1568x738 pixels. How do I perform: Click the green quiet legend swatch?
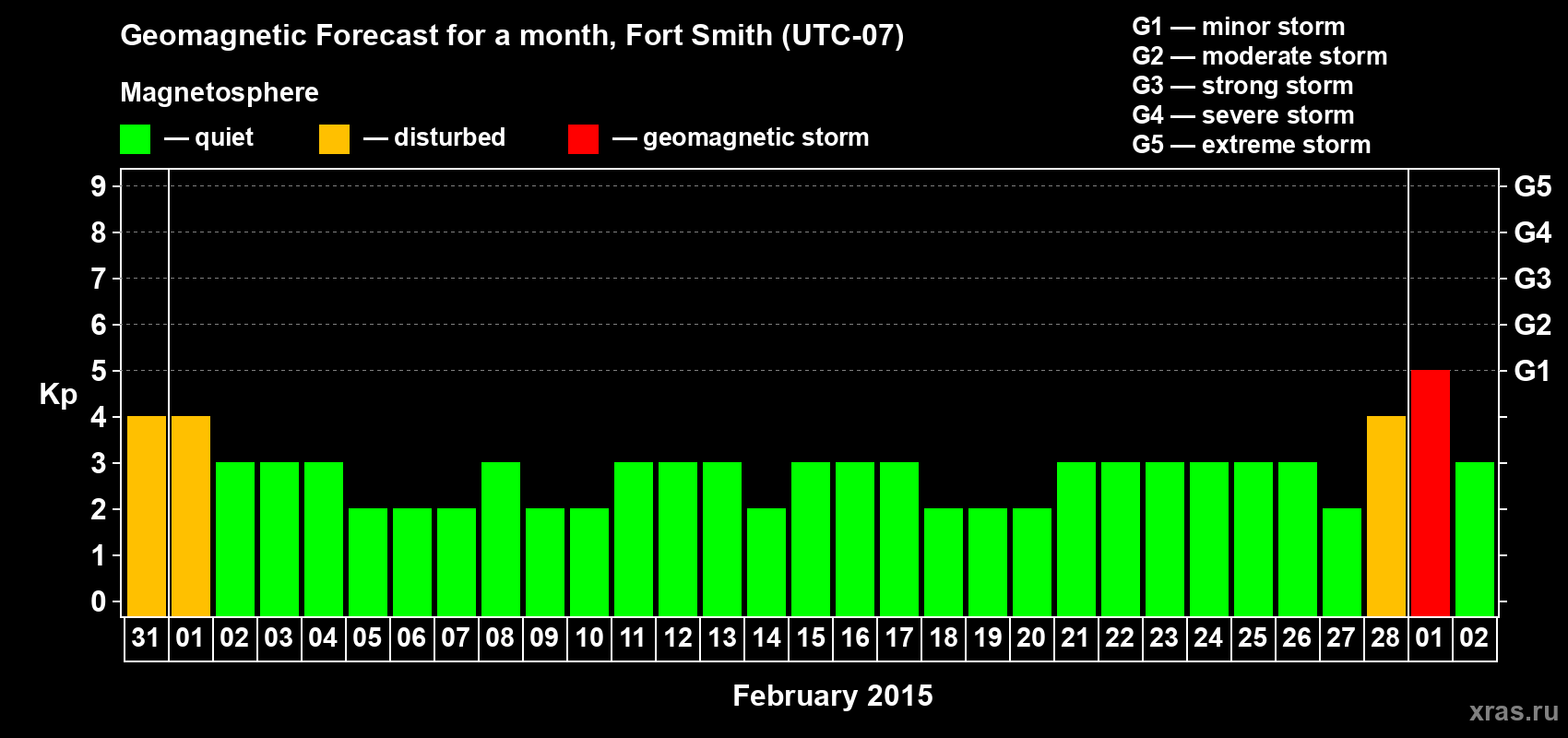[x=135, y=139]
